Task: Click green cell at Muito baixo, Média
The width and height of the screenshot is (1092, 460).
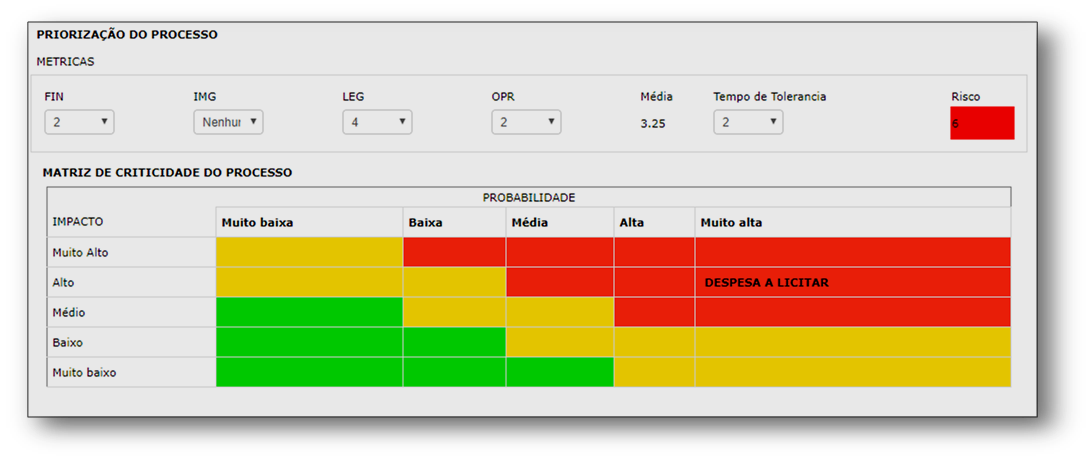Action: tap(559, 372)
